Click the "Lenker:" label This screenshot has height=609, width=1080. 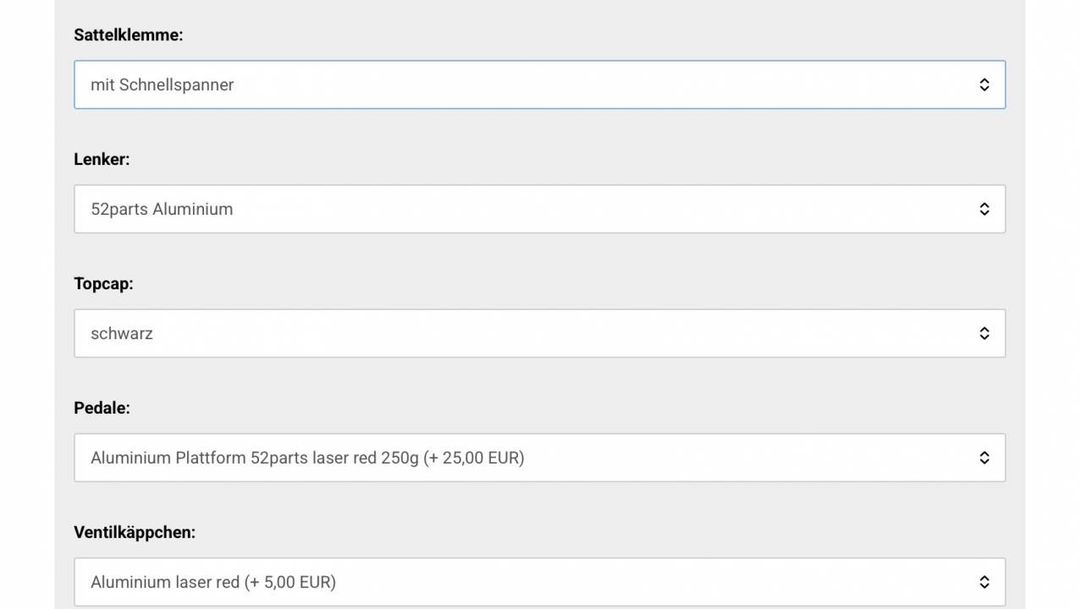click(x=102, y=159)
